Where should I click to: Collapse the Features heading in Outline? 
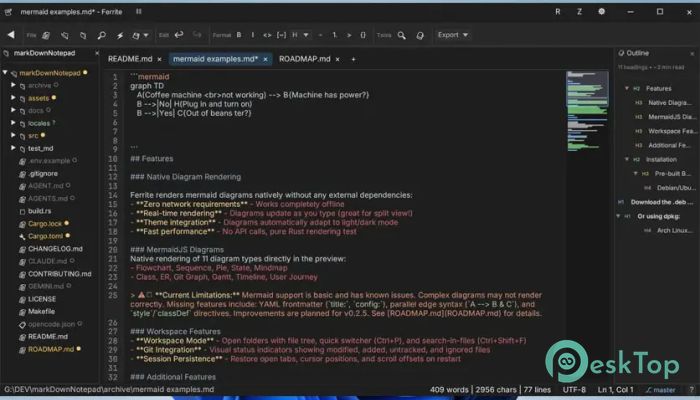click(627, 88)
